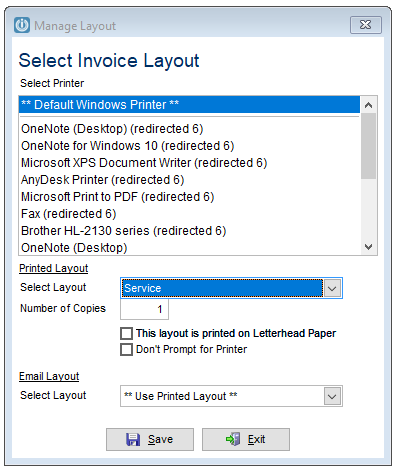Viewport: 396px width, 469px height.
Task: Click the Select Invoice Layout heading
Action: click(x=109, y=61)
